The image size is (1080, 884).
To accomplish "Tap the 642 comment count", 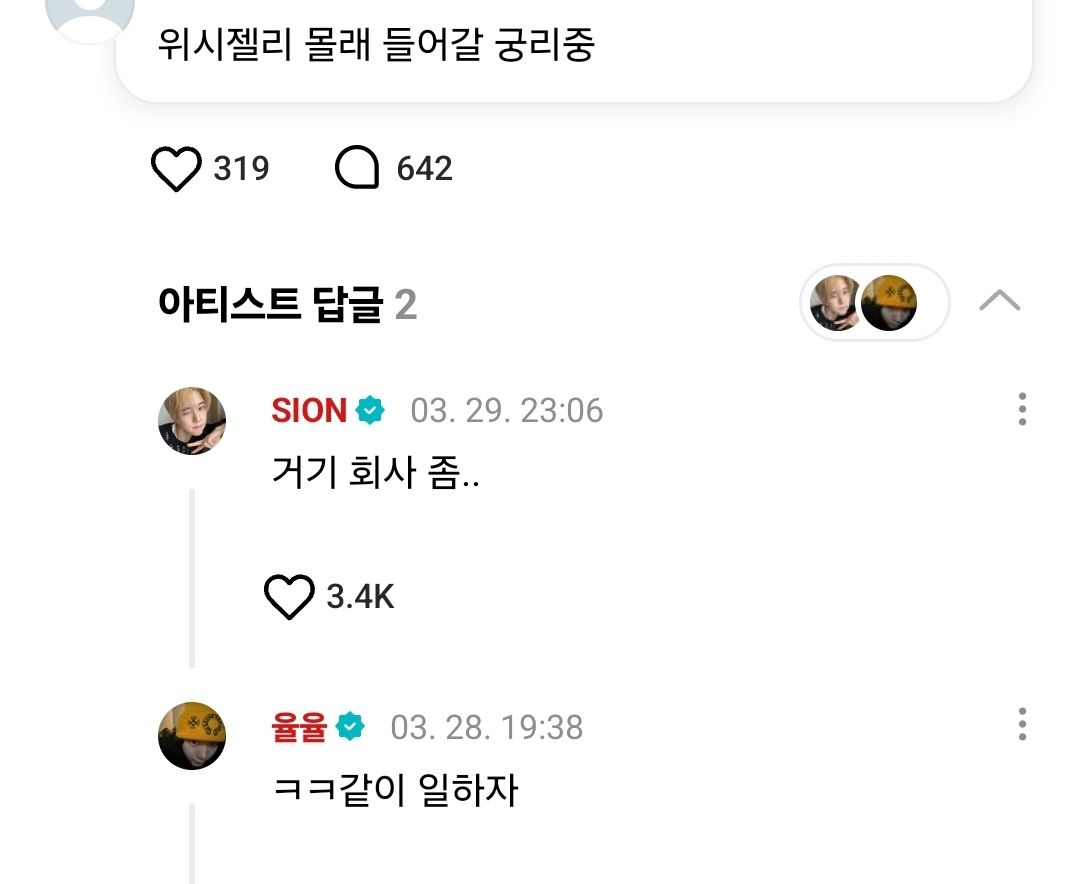I will pyautogui.click(x=424, y=169).
